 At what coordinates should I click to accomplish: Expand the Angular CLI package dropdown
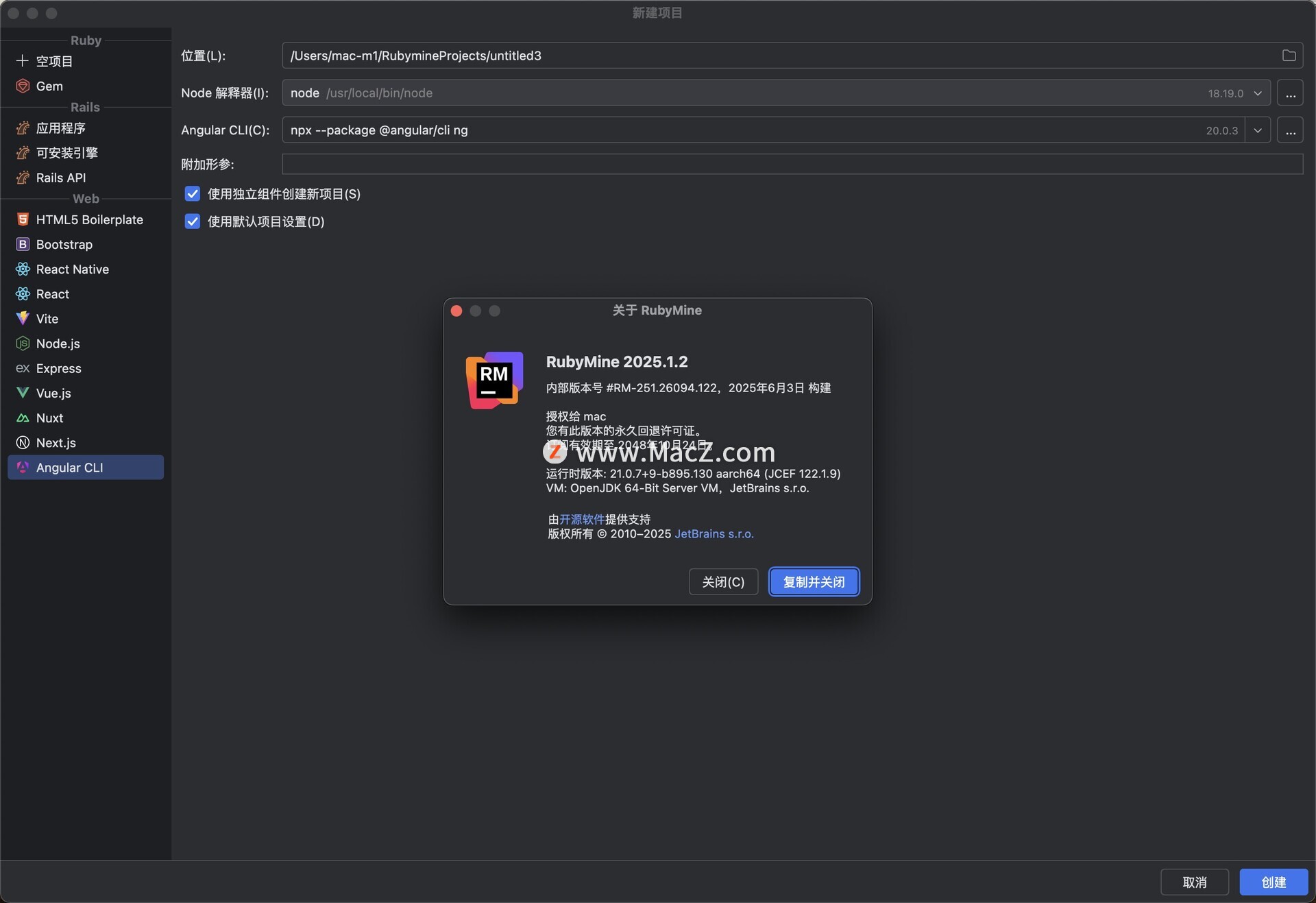coord(1258,130)
